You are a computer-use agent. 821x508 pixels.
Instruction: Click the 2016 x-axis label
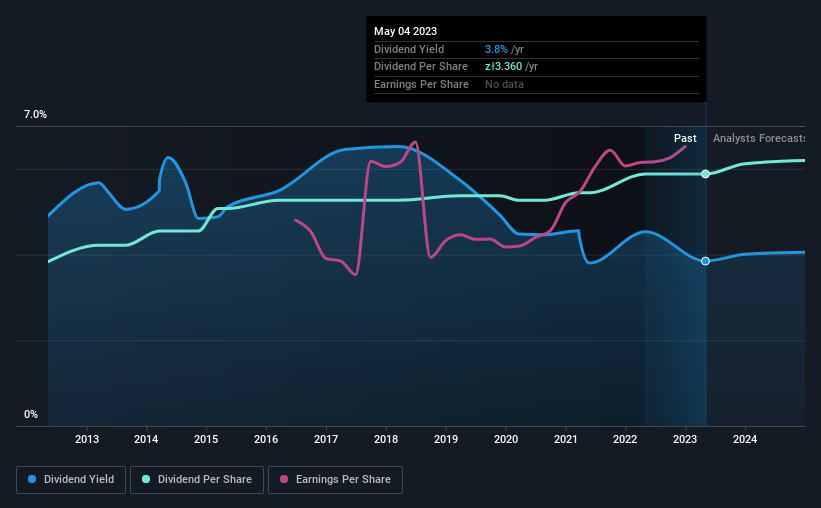266,439
